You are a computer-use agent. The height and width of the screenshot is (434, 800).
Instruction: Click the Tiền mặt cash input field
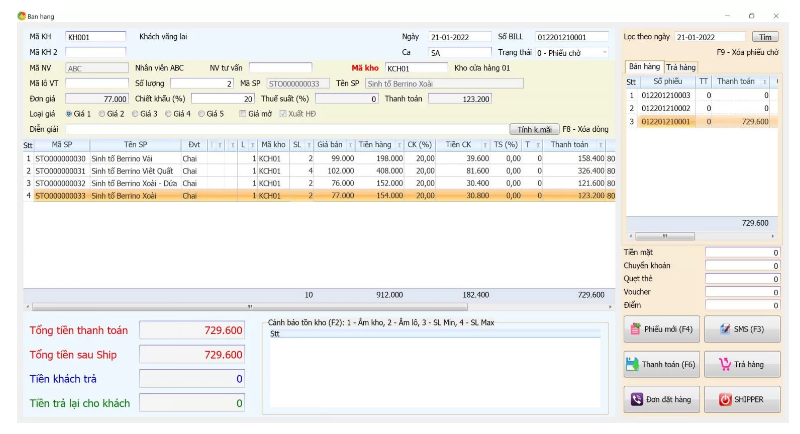pyautogui.click(x=742, y=253)
